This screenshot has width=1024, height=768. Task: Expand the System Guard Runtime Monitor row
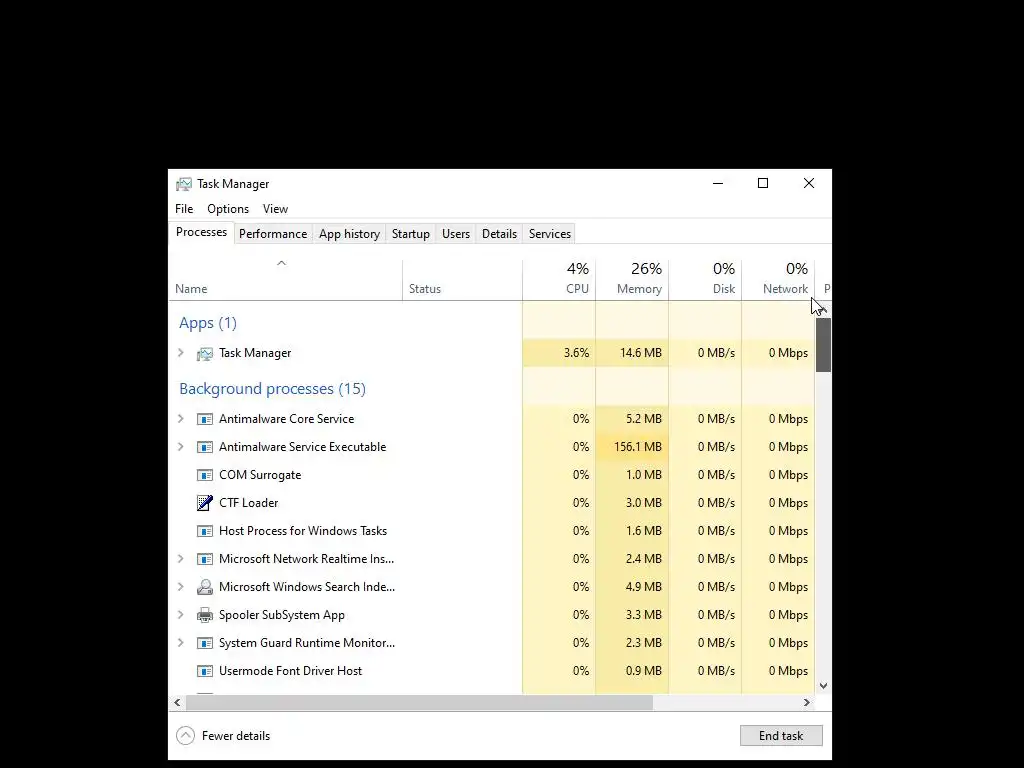point(181,643)
